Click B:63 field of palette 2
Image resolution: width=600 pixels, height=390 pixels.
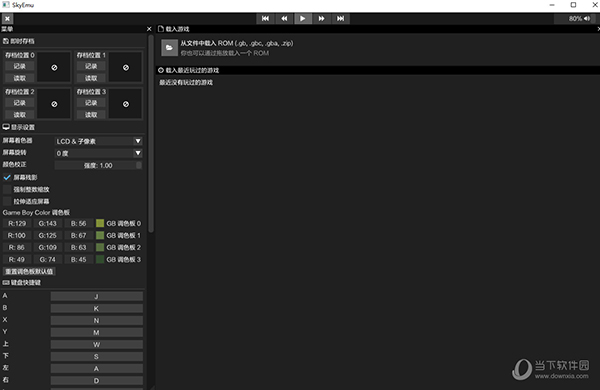[78, 247]
